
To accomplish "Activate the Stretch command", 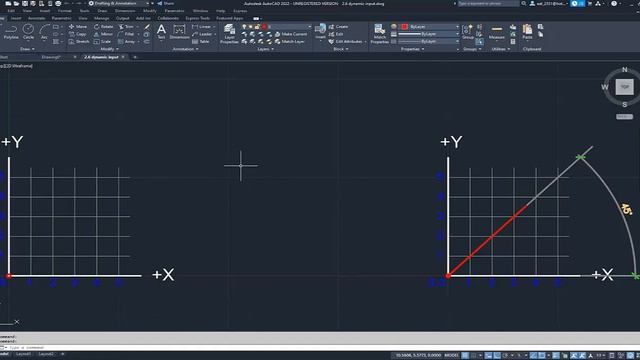I will click(x=78, y=42).
